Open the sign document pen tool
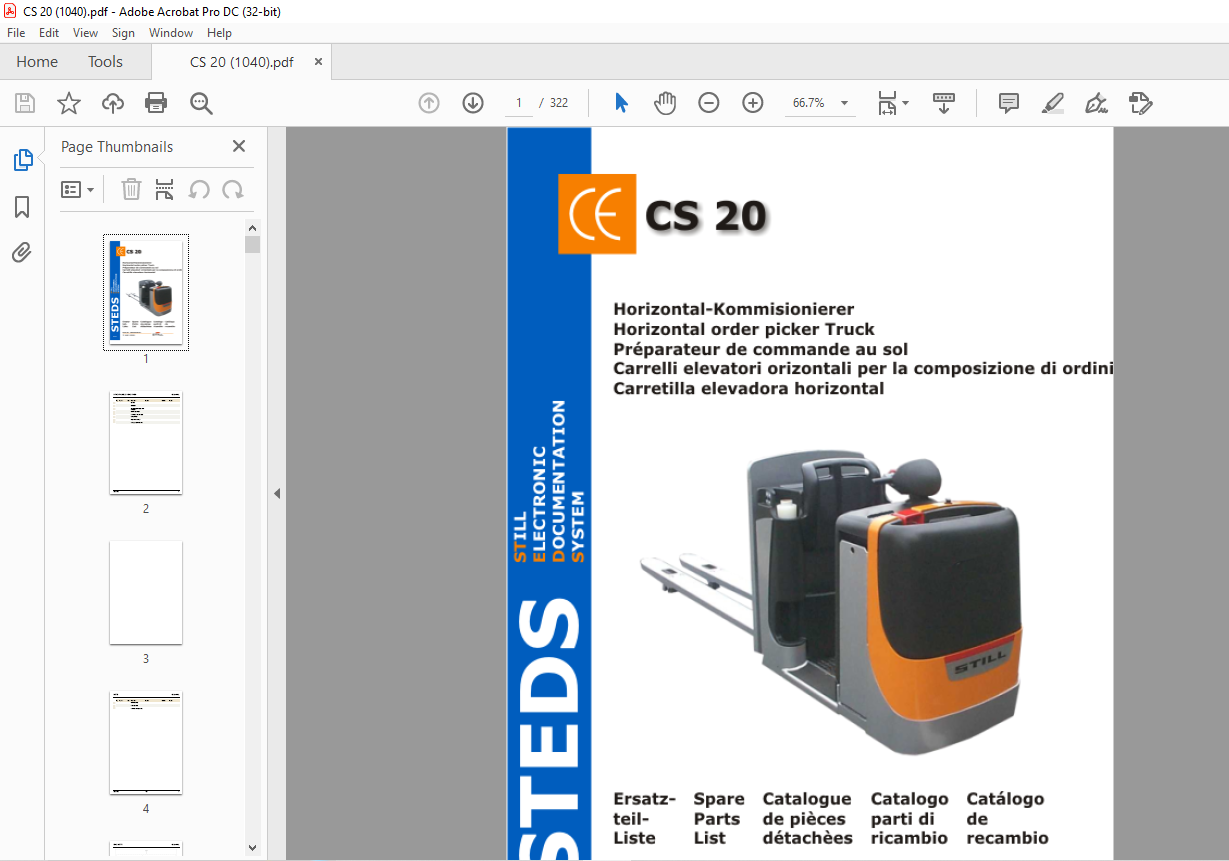Screen dimensions: 1229x861 pos(1097,103)
